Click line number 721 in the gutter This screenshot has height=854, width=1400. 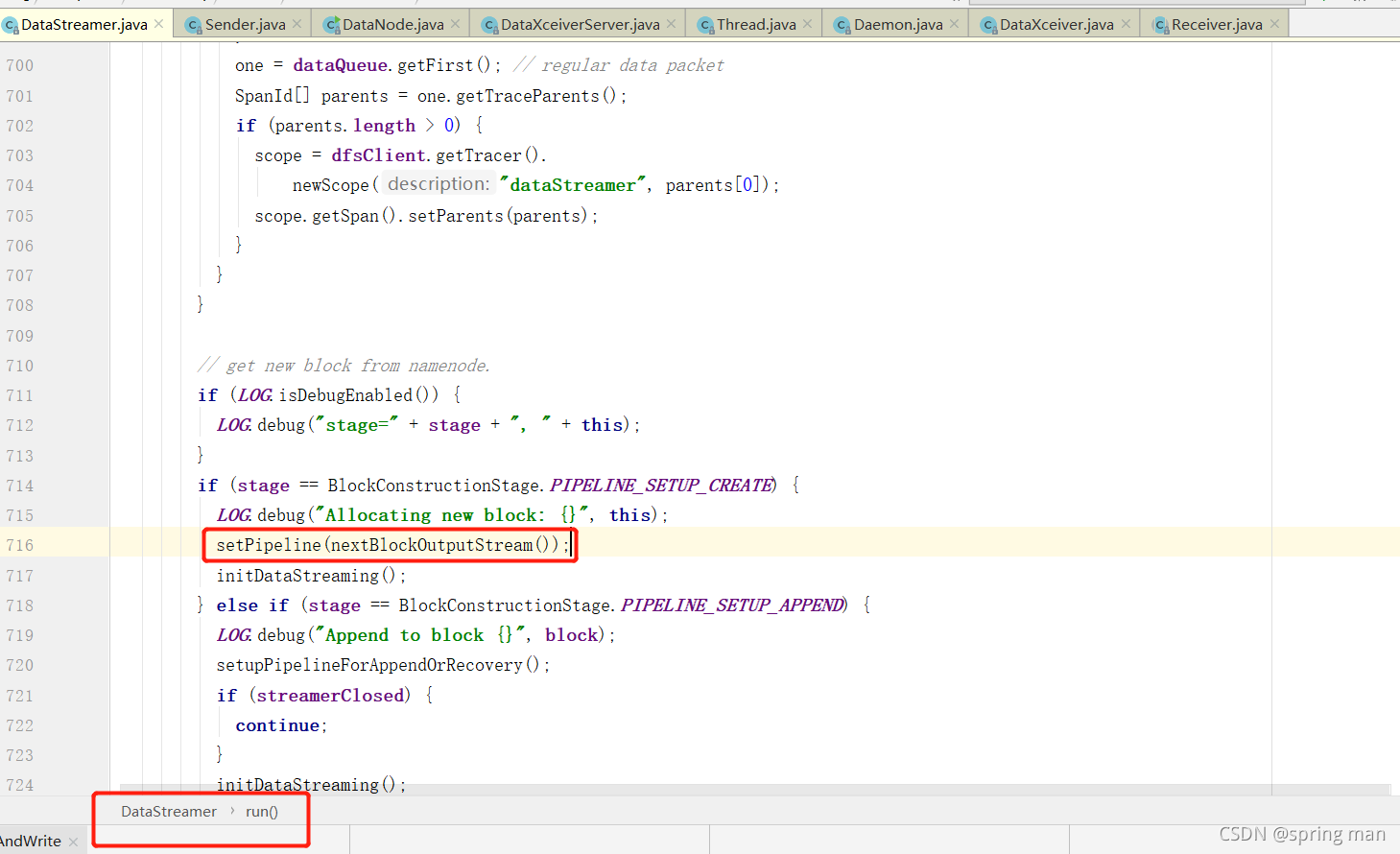coord(20,696)
